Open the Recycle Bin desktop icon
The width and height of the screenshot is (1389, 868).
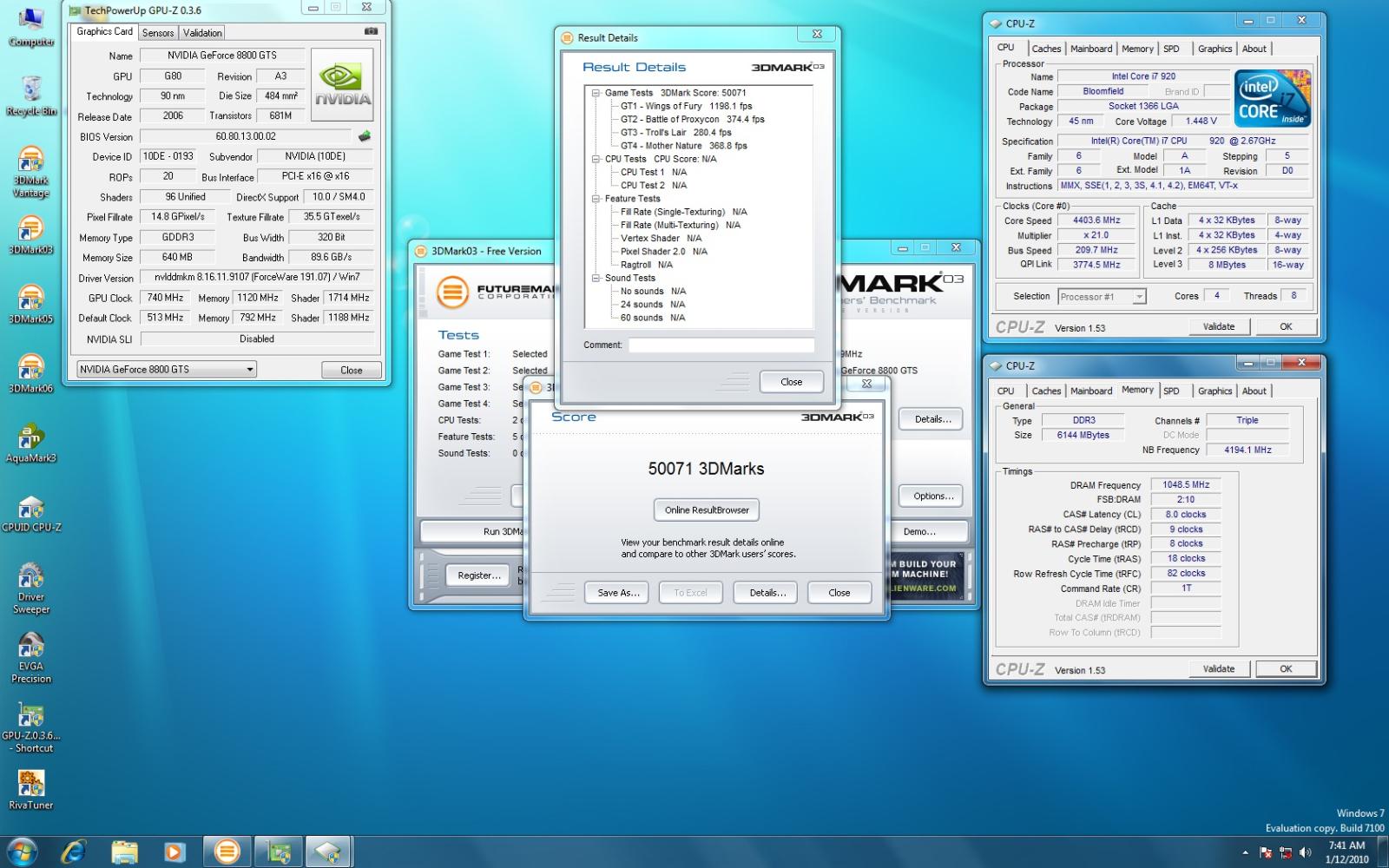click(30, 95)
